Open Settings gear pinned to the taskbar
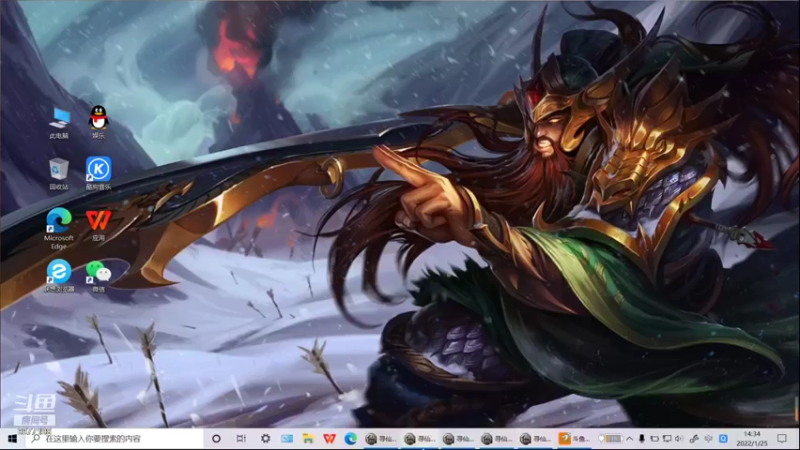800x450 pixels. (x=265, y=439)
